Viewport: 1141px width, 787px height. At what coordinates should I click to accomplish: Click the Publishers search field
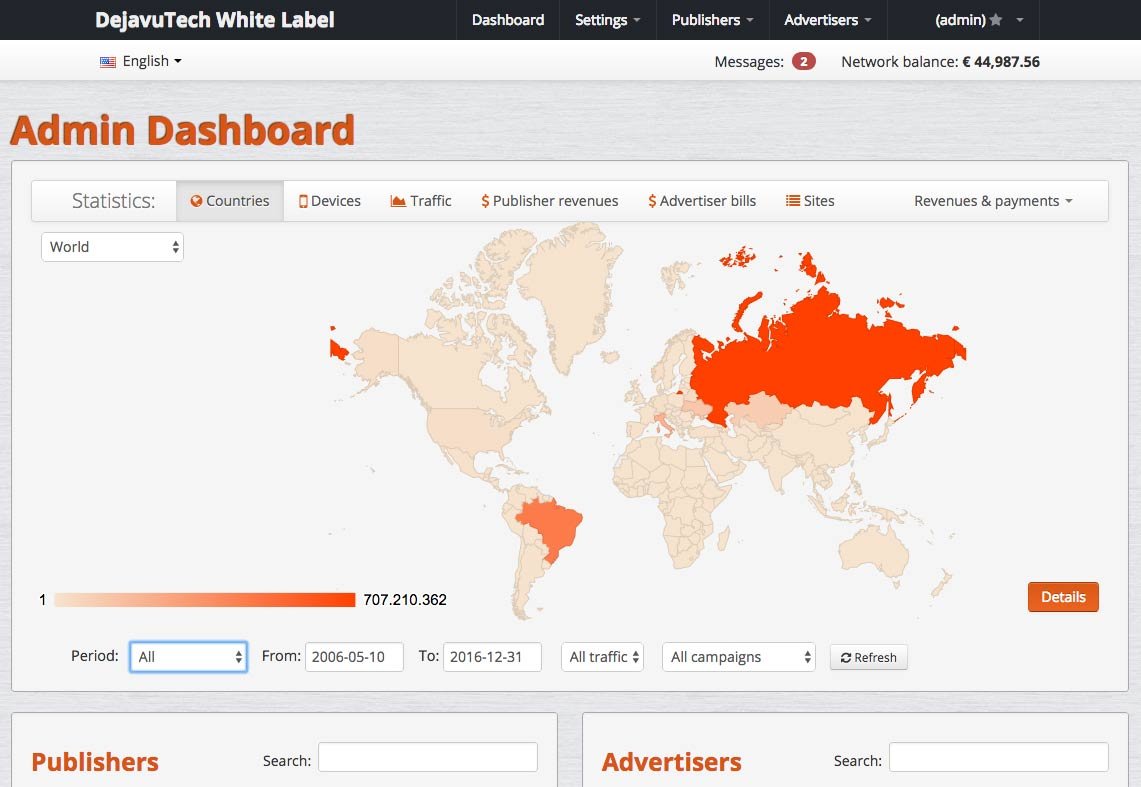point(428,757)
